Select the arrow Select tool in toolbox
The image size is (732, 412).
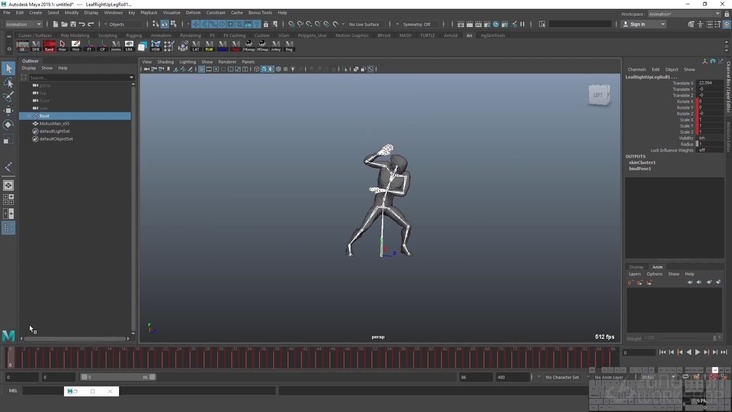pos(8,69)
